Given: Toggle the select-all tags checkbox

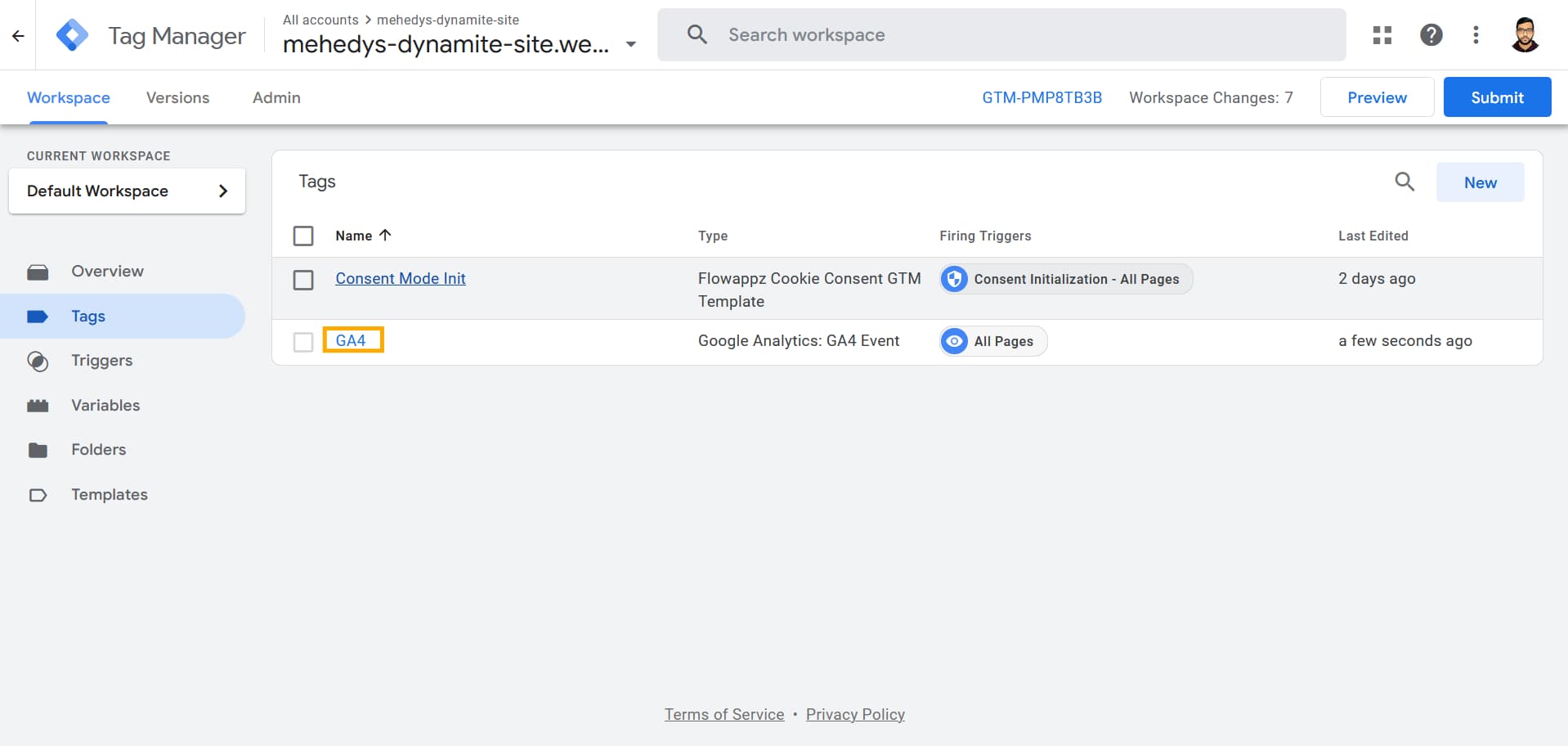Looking at the screenshot, I should (x=303, y=236).
